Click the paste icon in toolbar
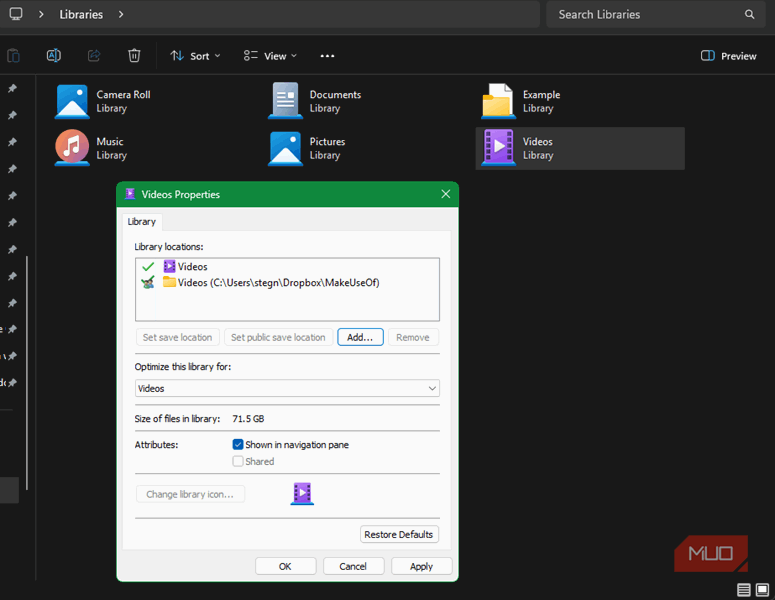775x600 pixels. point(13,56)
